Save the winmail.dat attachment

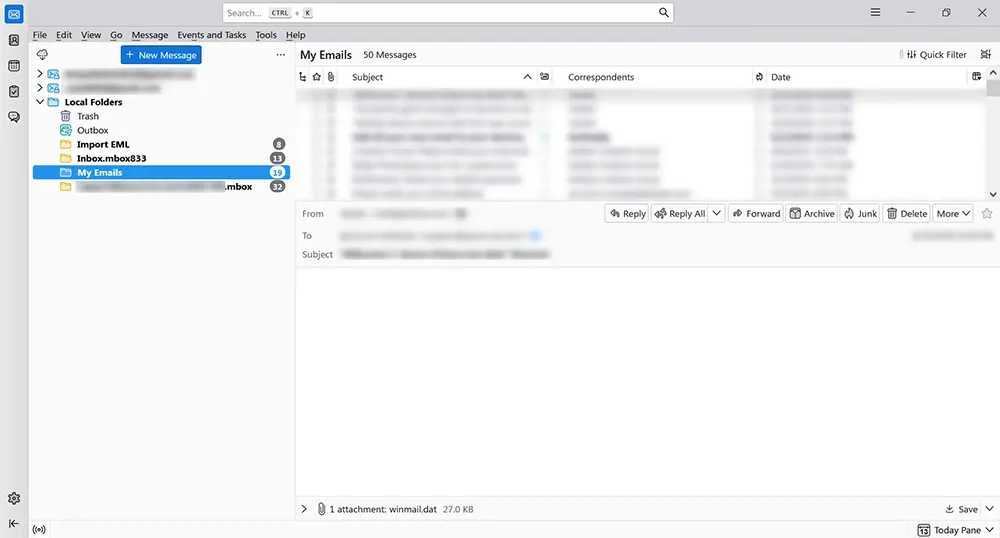pos(962,509)
